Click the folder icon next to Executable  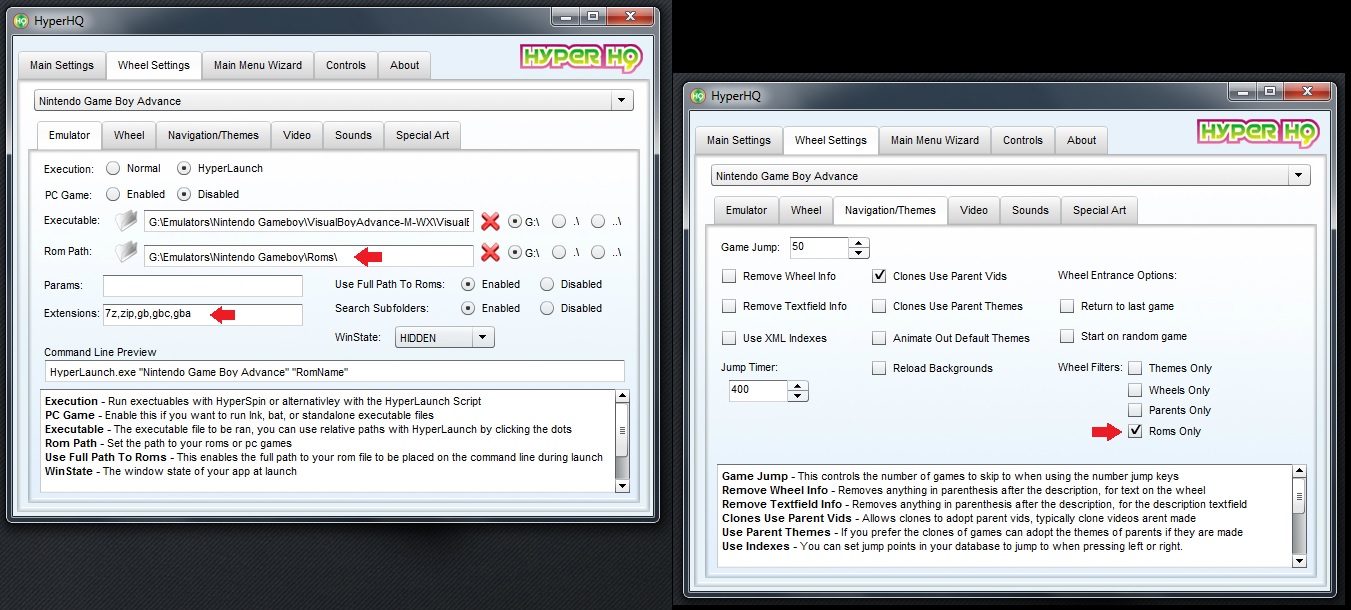point(125,221)
